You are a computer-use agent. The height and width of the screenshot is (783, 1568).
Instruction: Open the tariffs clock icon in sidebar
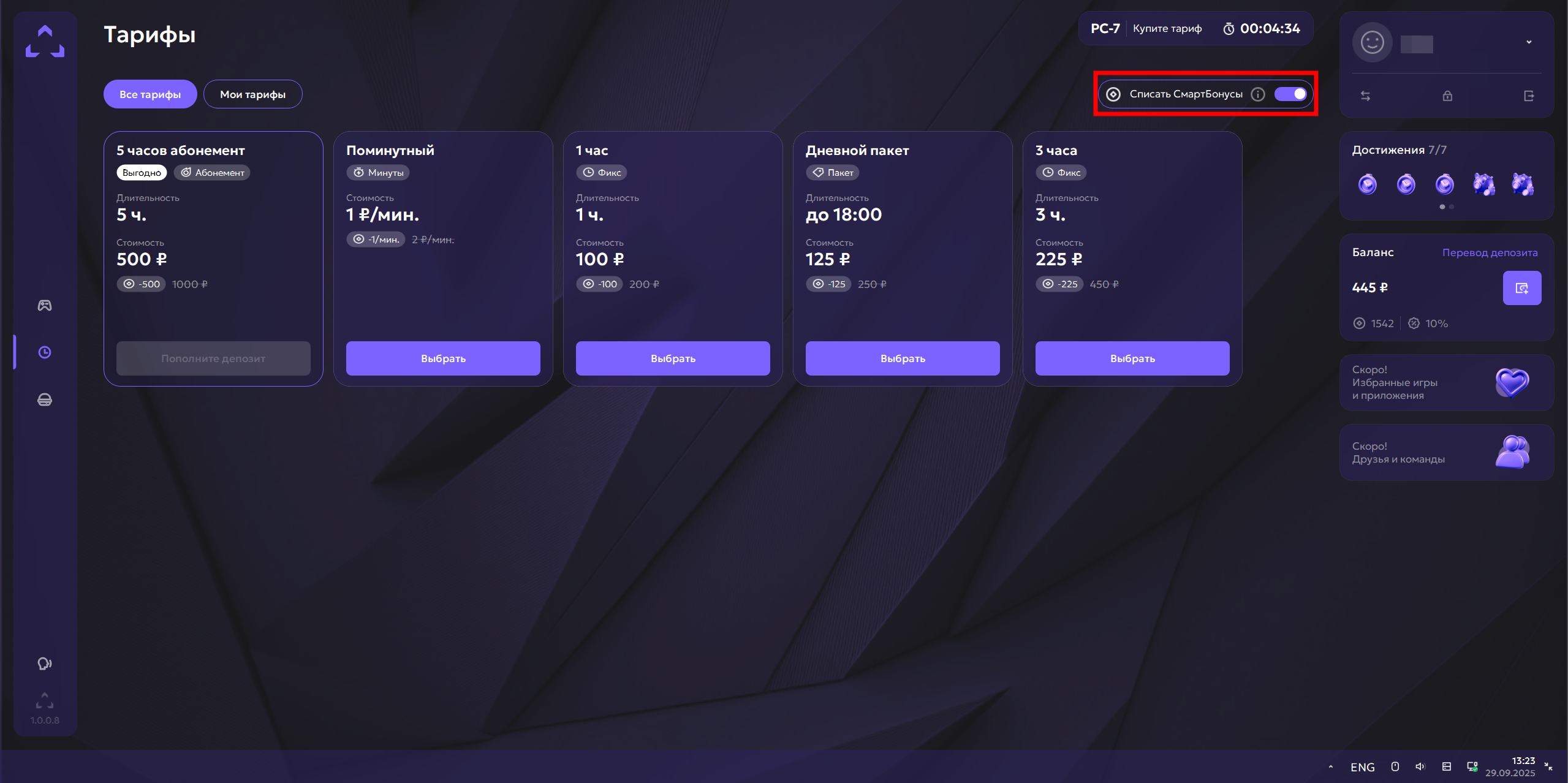(45, 352)
